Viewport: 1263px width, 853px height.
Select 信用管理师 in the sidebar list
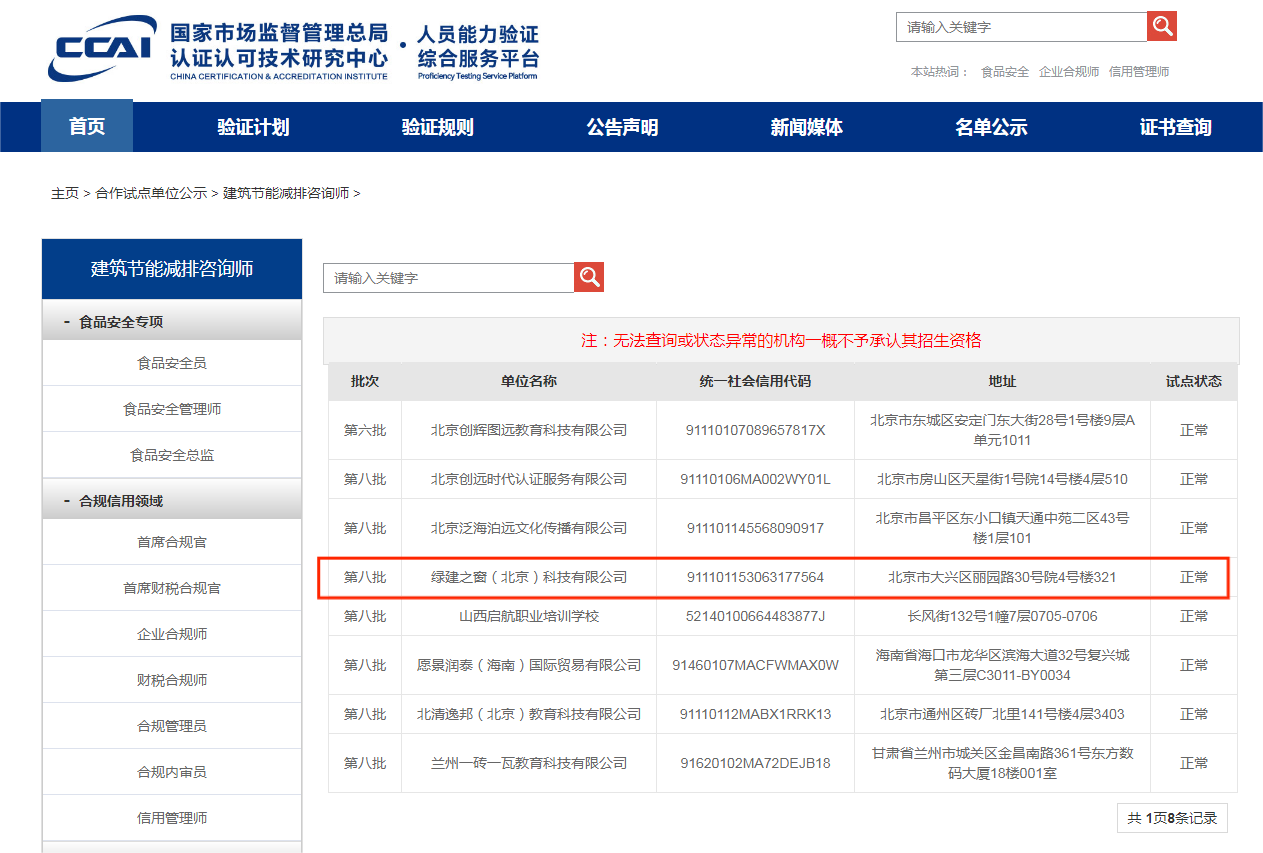point(172,818)
